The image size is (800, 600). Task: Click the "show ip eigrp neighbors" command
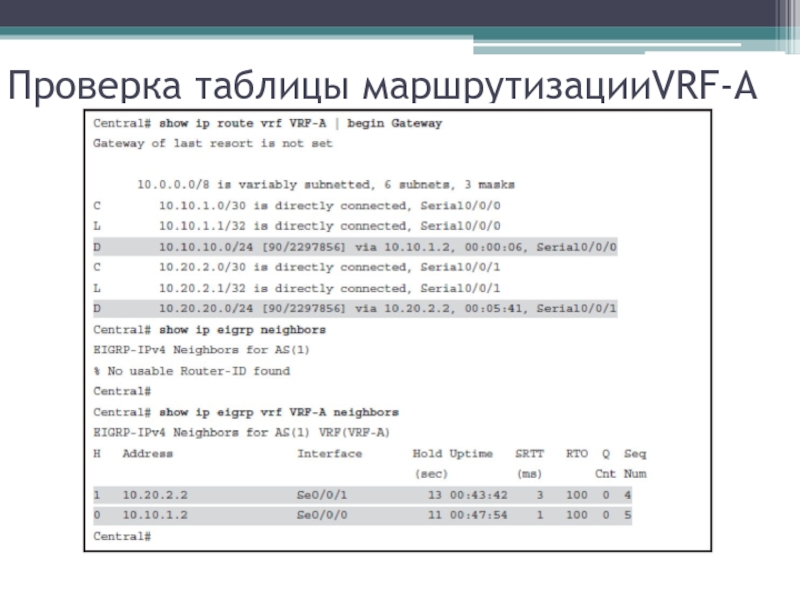(x=242, y=329)
